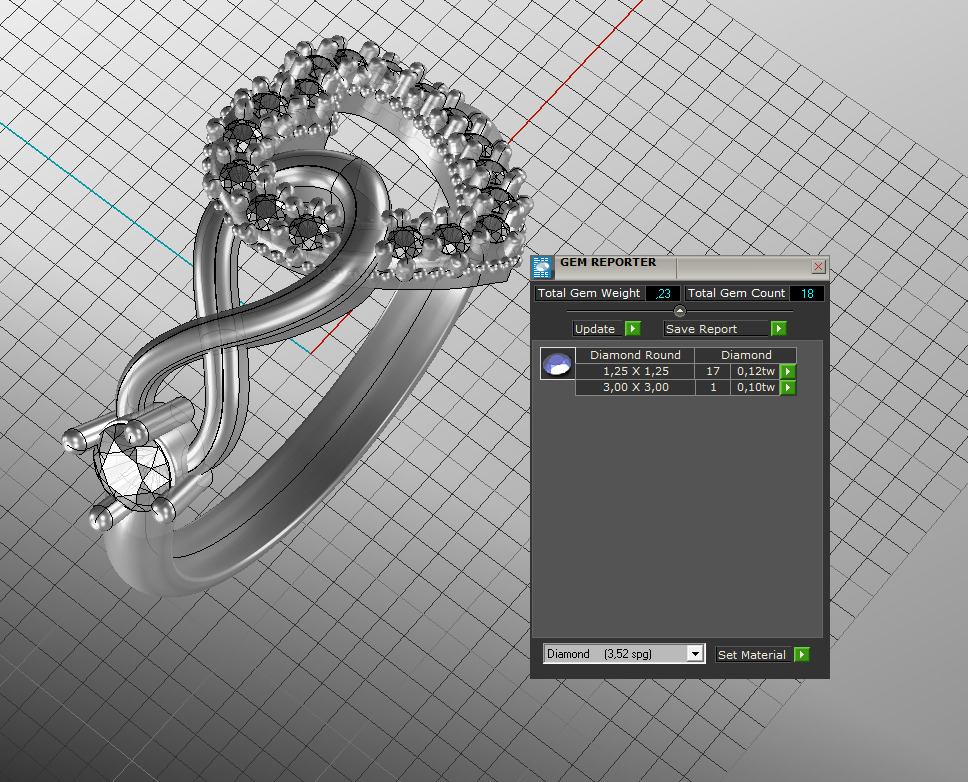Click the Diamond material header cell

click(x=746, y=355)
